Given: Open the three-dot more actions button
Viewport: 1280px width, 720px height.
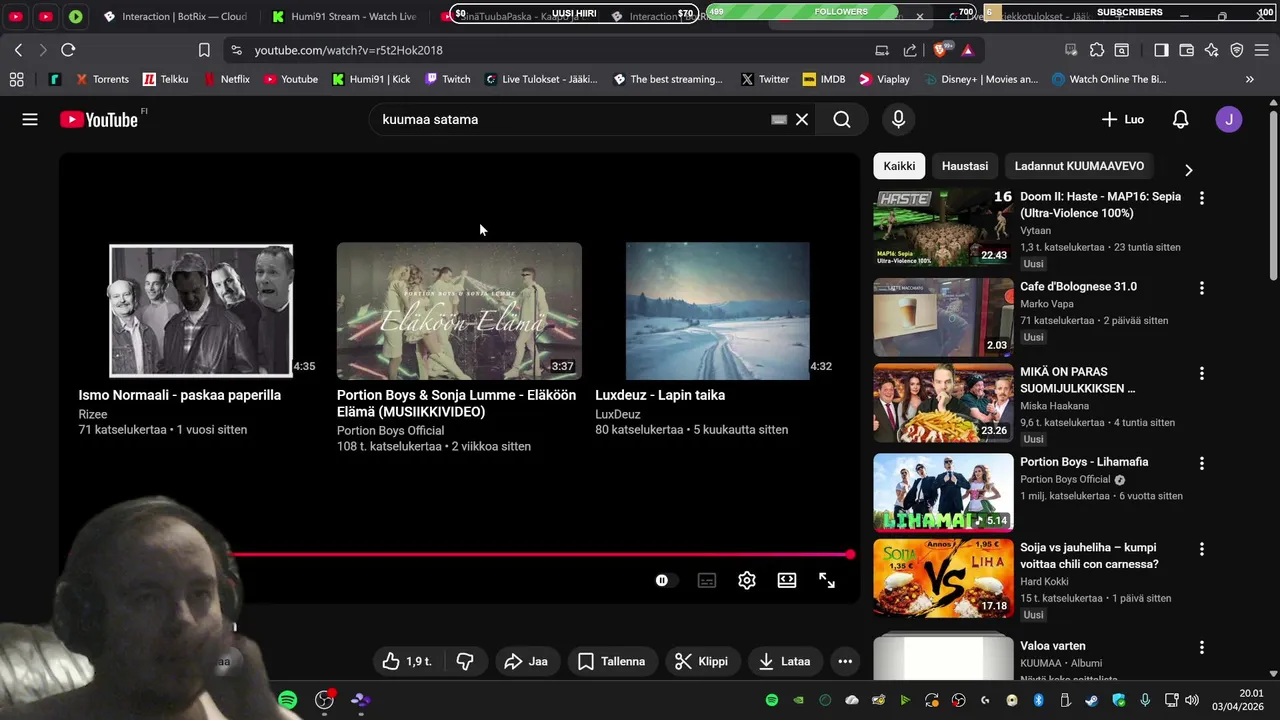Looking at the screenshot, I should pyautogui.click(x=845, y=661).
